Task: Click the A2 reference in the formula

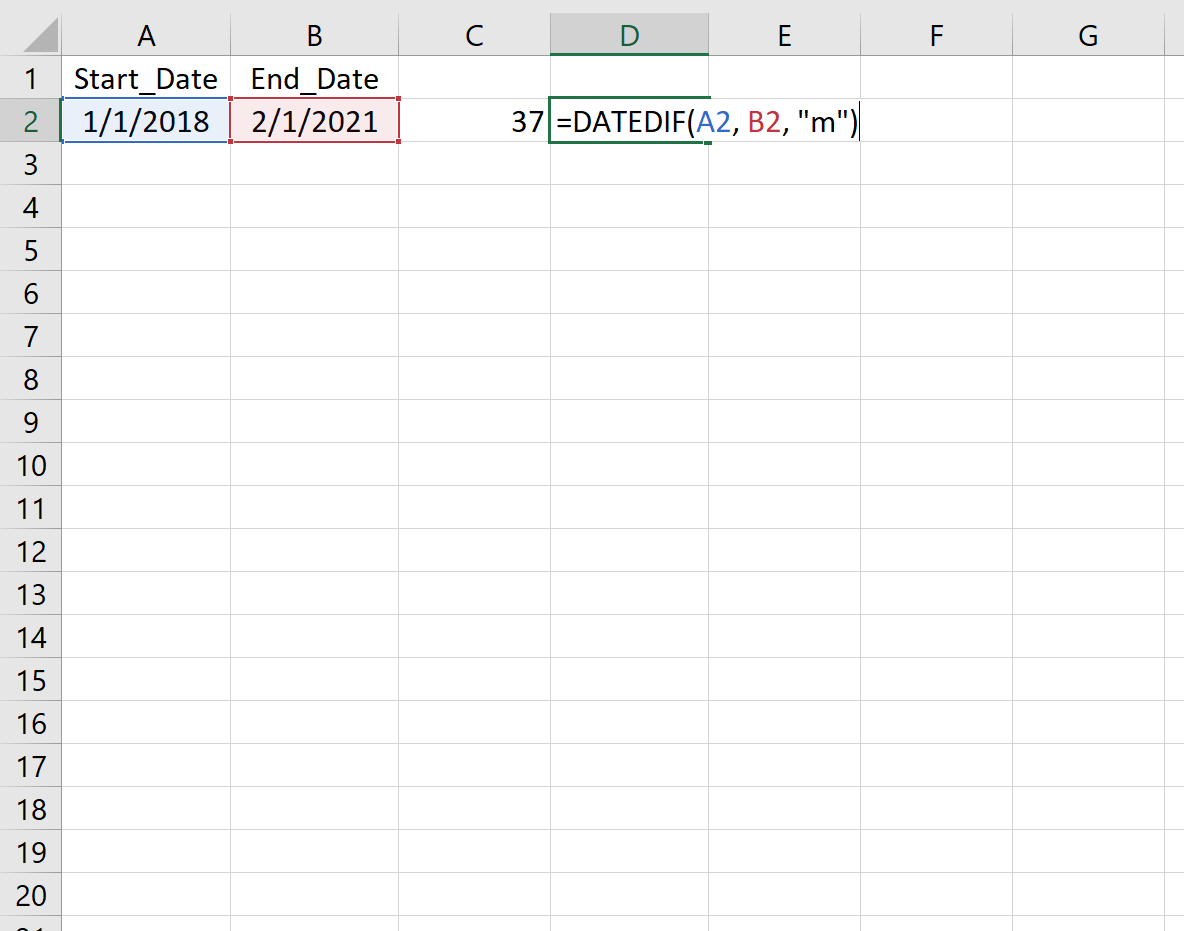Action: 715,121
